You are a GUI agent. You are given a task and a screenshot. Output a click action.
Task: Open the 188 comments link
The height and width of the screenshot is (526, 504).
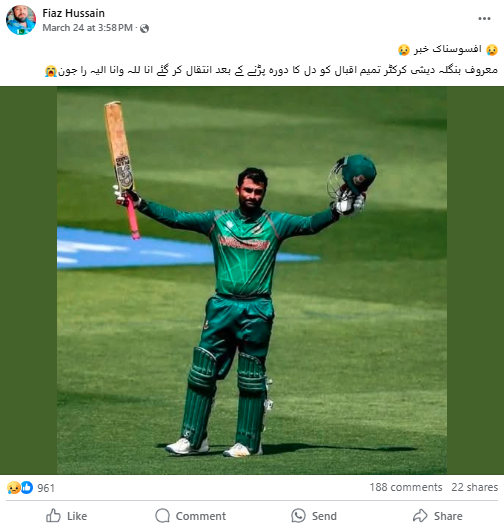coord(406,487)
